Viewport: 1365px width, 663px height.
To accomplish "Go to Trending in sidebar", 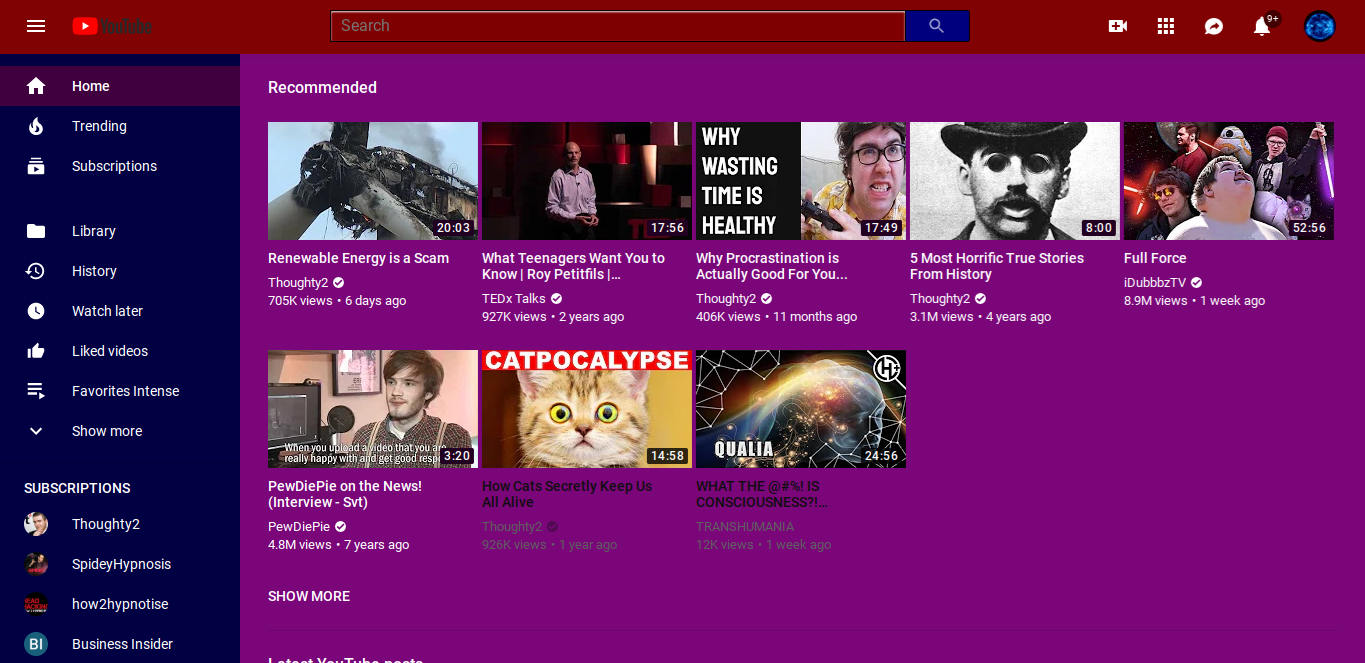I will (x=99, y=126).
